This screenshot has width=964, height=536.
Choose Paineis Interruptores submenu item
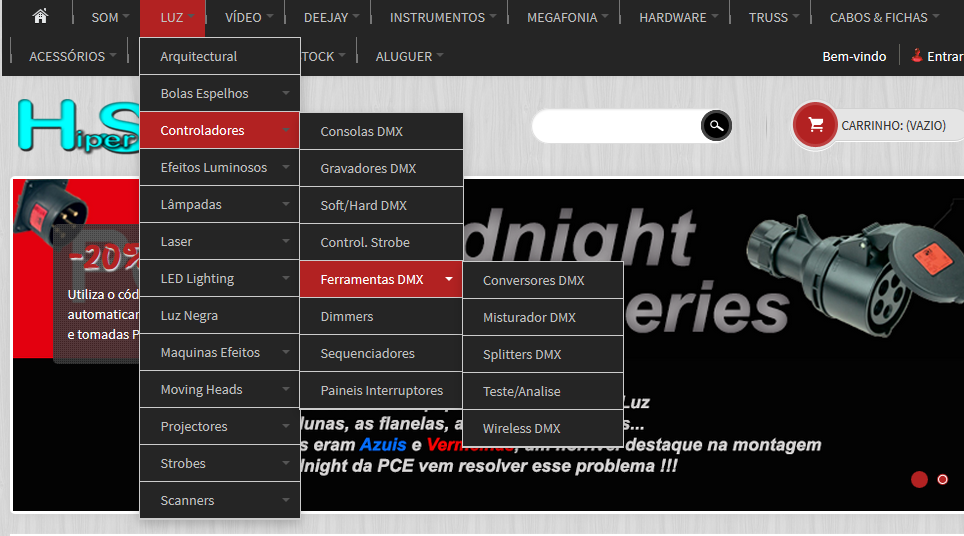pos(381,390)
